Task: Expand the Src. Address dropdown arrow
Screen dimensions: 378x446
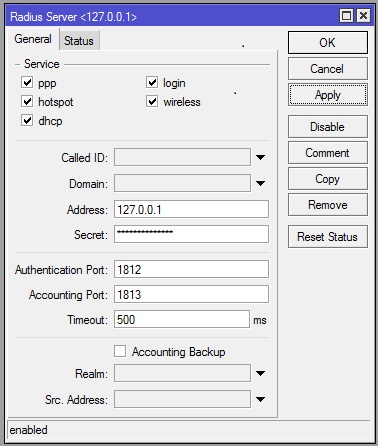Action: 260,399
